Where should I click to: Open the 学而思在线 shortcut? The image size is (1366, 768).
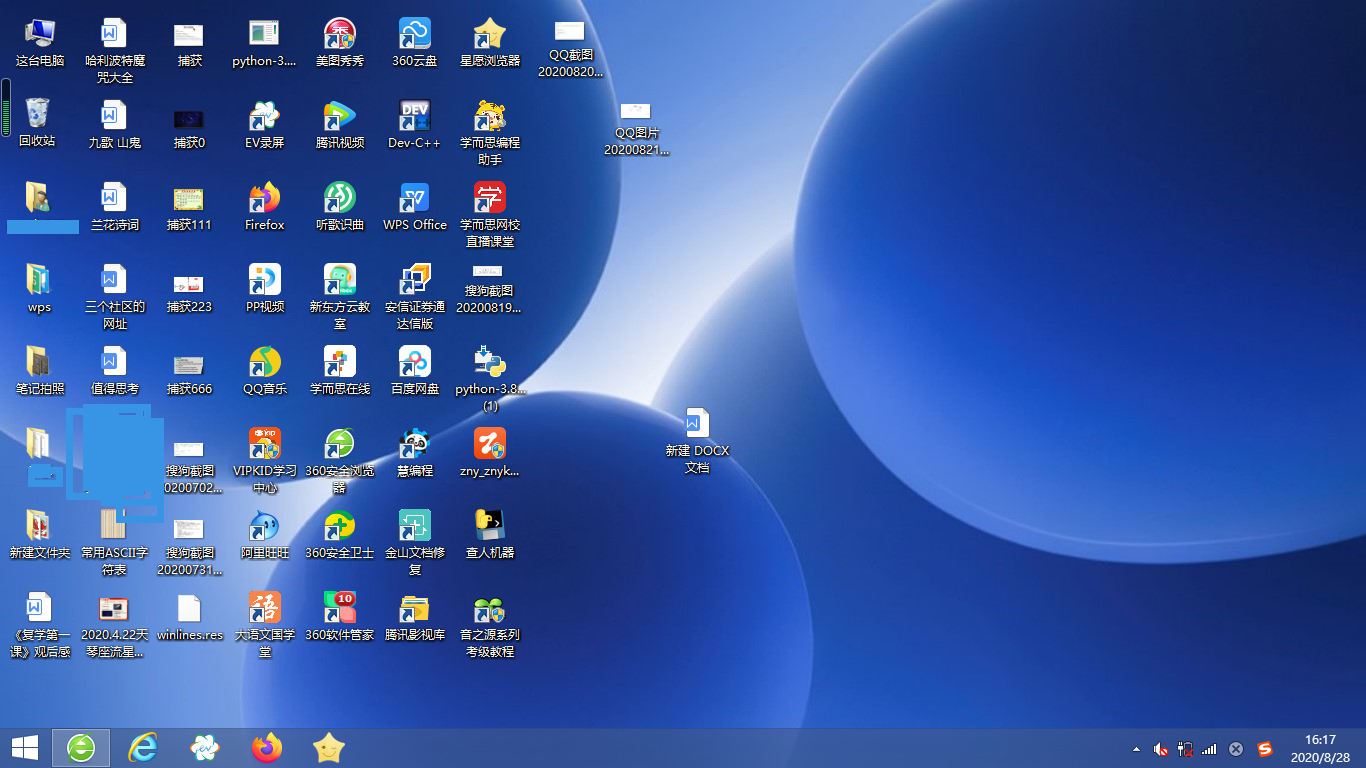(x=340, y=371)
